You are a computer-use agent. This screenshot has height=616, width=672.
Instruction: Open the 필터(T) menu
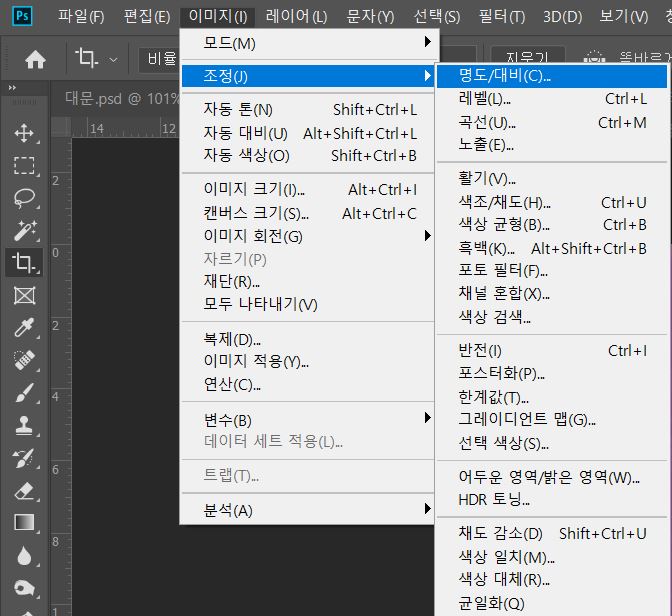(x=501, y=17)
